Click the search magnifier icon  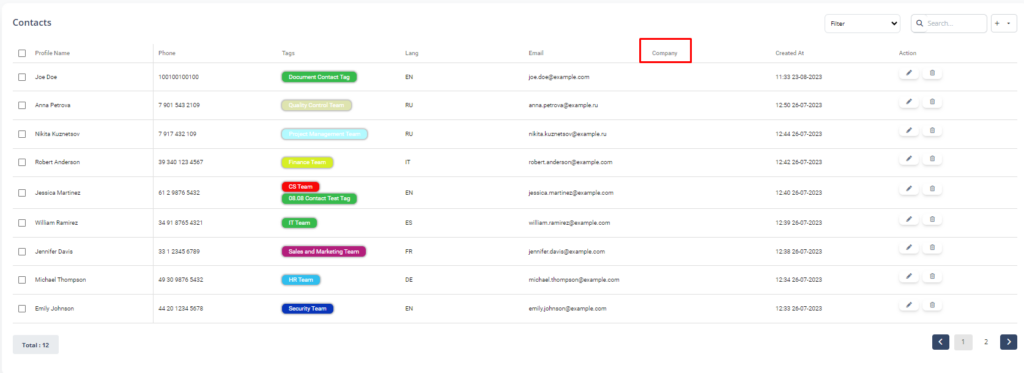[920, 24]
